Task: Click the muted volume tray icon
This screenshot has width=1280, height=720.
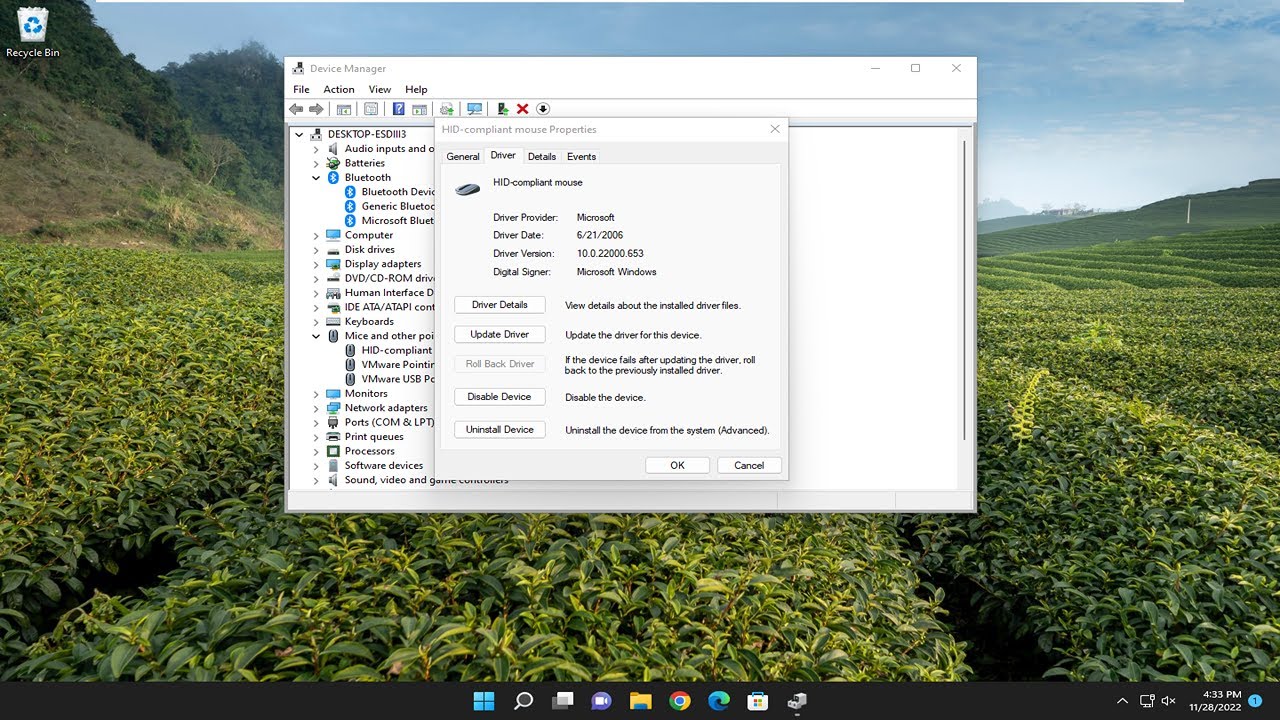Action: tap(1168, 701)
